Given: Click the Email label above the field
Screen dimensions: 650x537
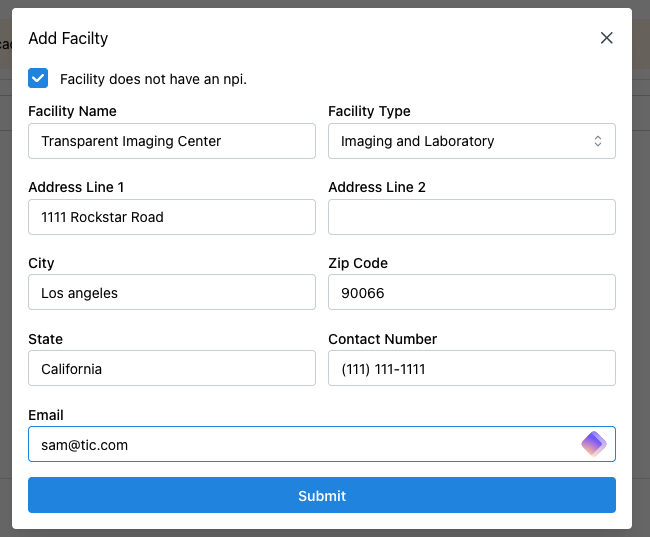Looking at the screenshot, I should pos(46,415).
